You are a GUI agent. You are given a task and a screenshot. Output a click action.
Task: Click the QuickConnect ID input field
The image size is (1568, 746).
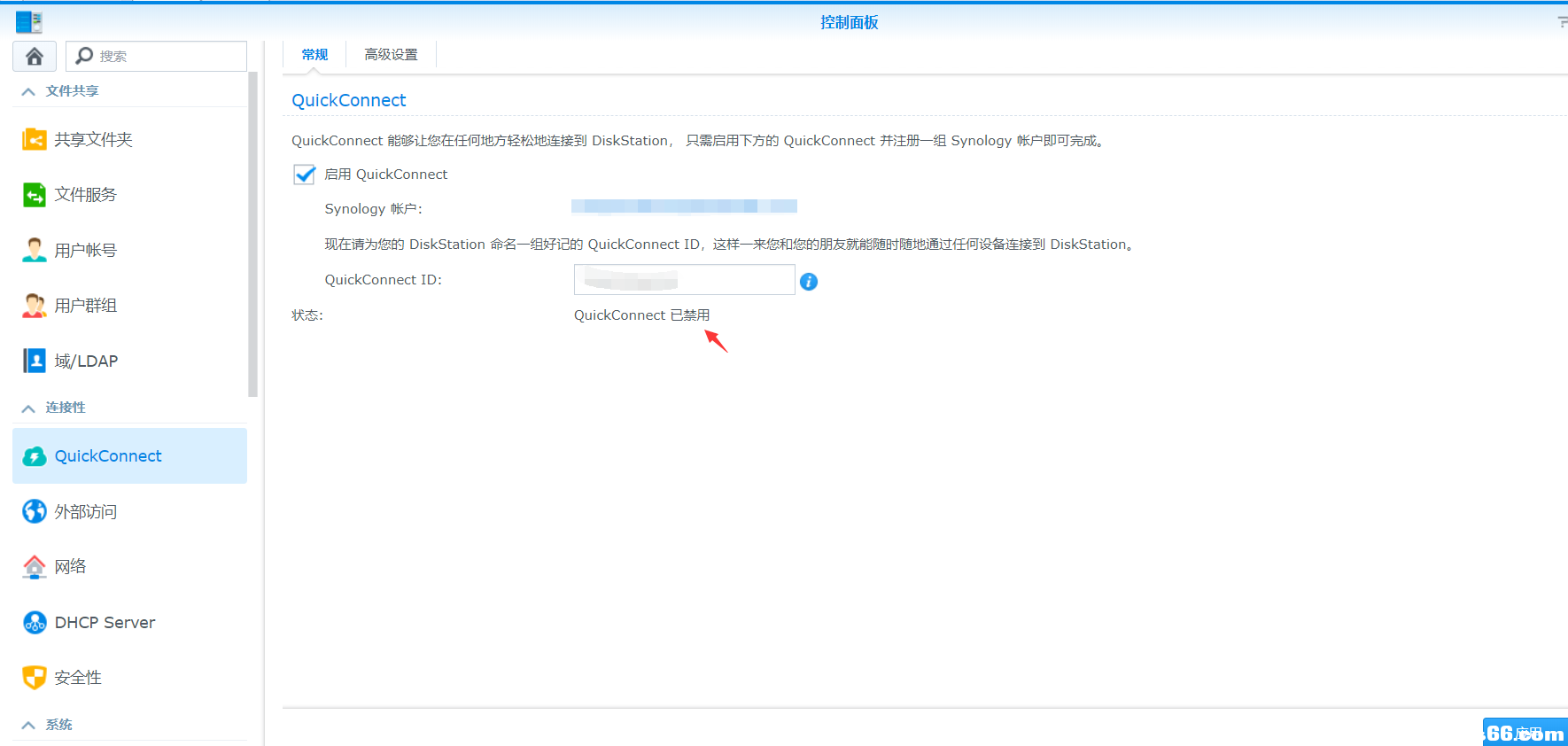click(x=684, y=280)
